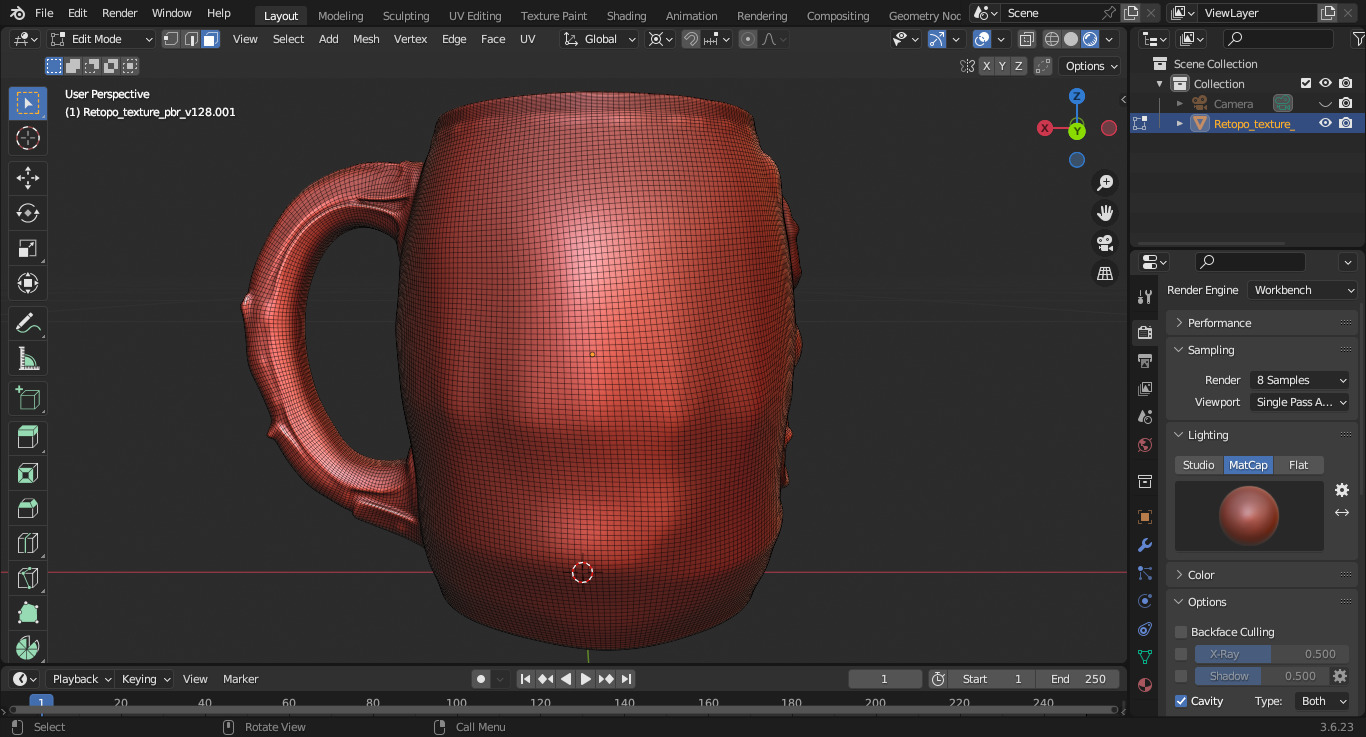Viewport: 1366px width, 737px height.
Task: Switch to the Modeling workspace tab
Action: pyautogui.click(x=340, y=16)
